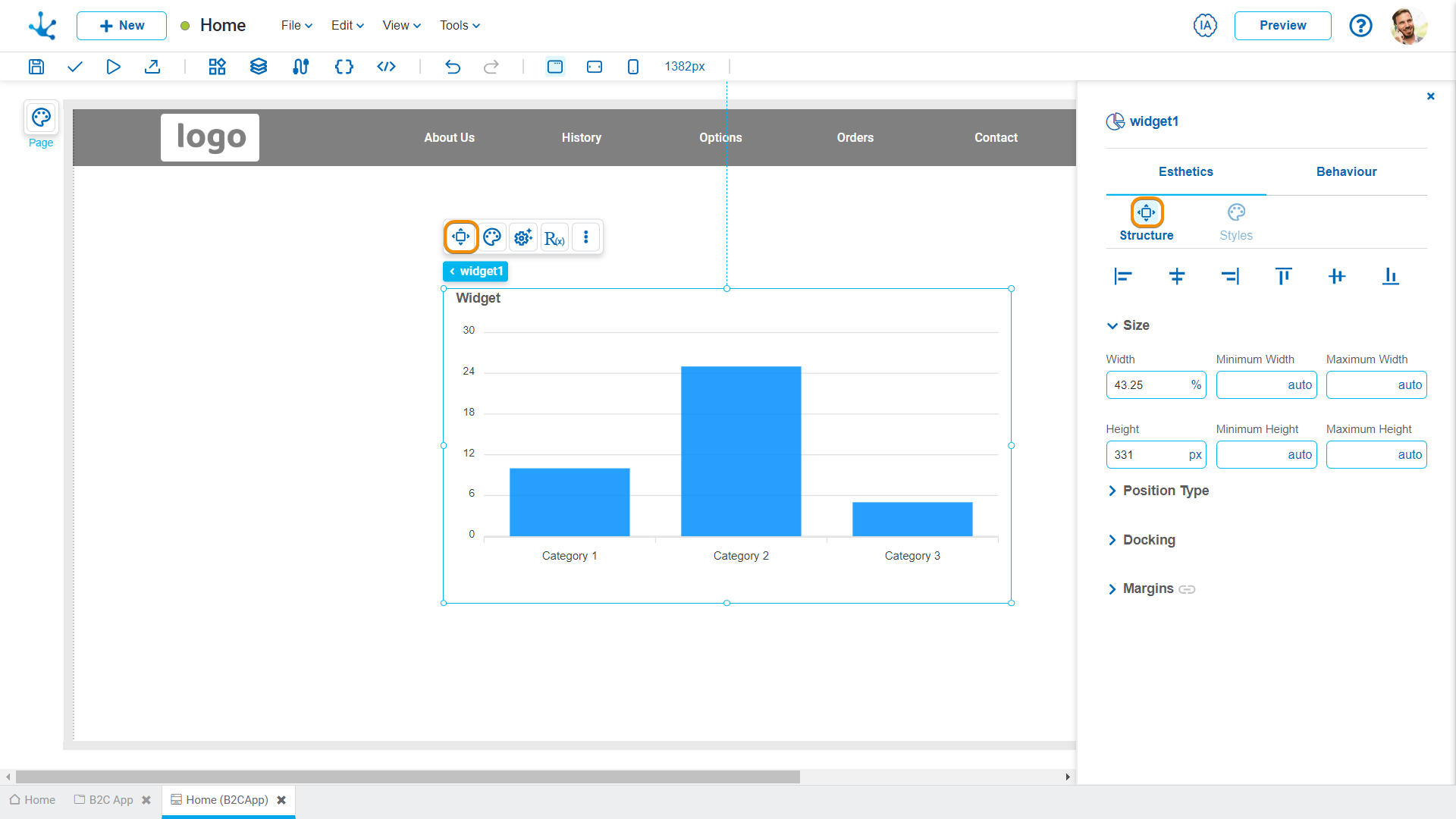1456x819 pixels.
Task: Expand the Margins section
Action: pyautogui.click(x=1148, y=588)
